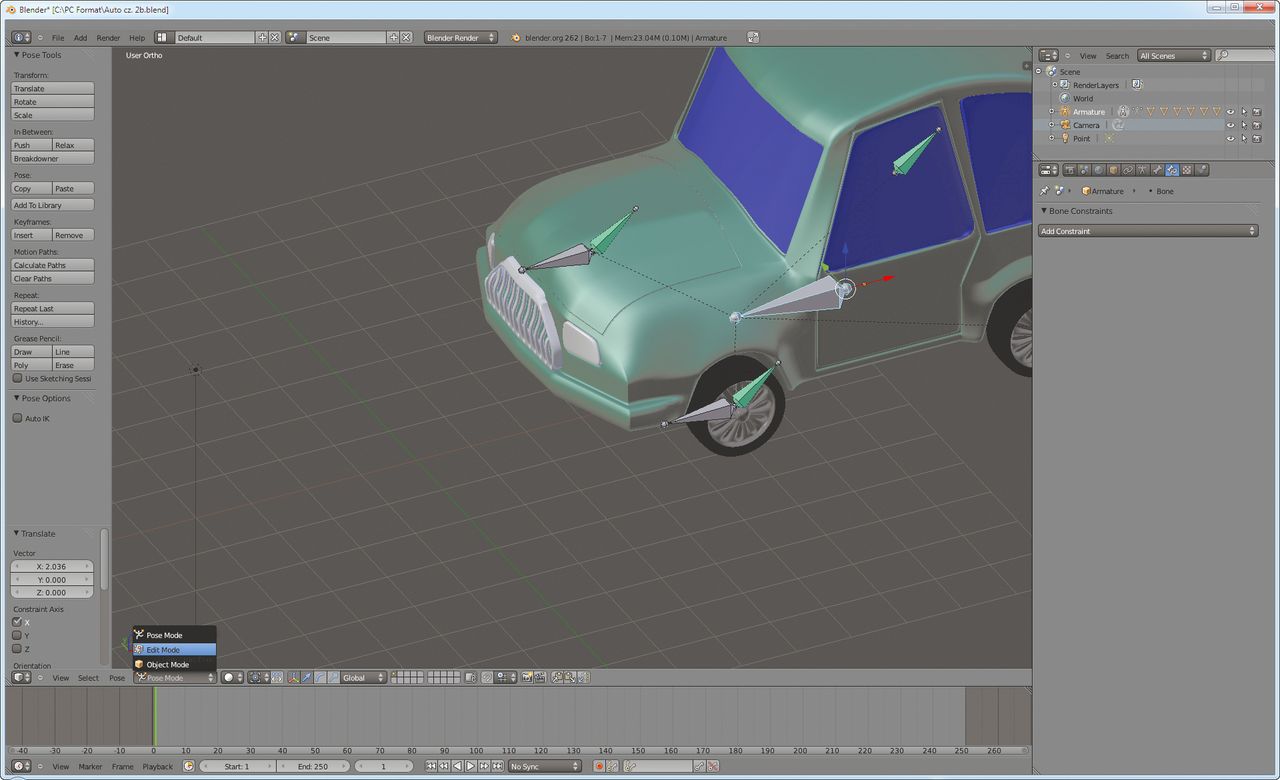This screenshot has height=780, width=1280.
Task: Toggle the Y constraint axis checkbox
Action: [x=17, y=635]
